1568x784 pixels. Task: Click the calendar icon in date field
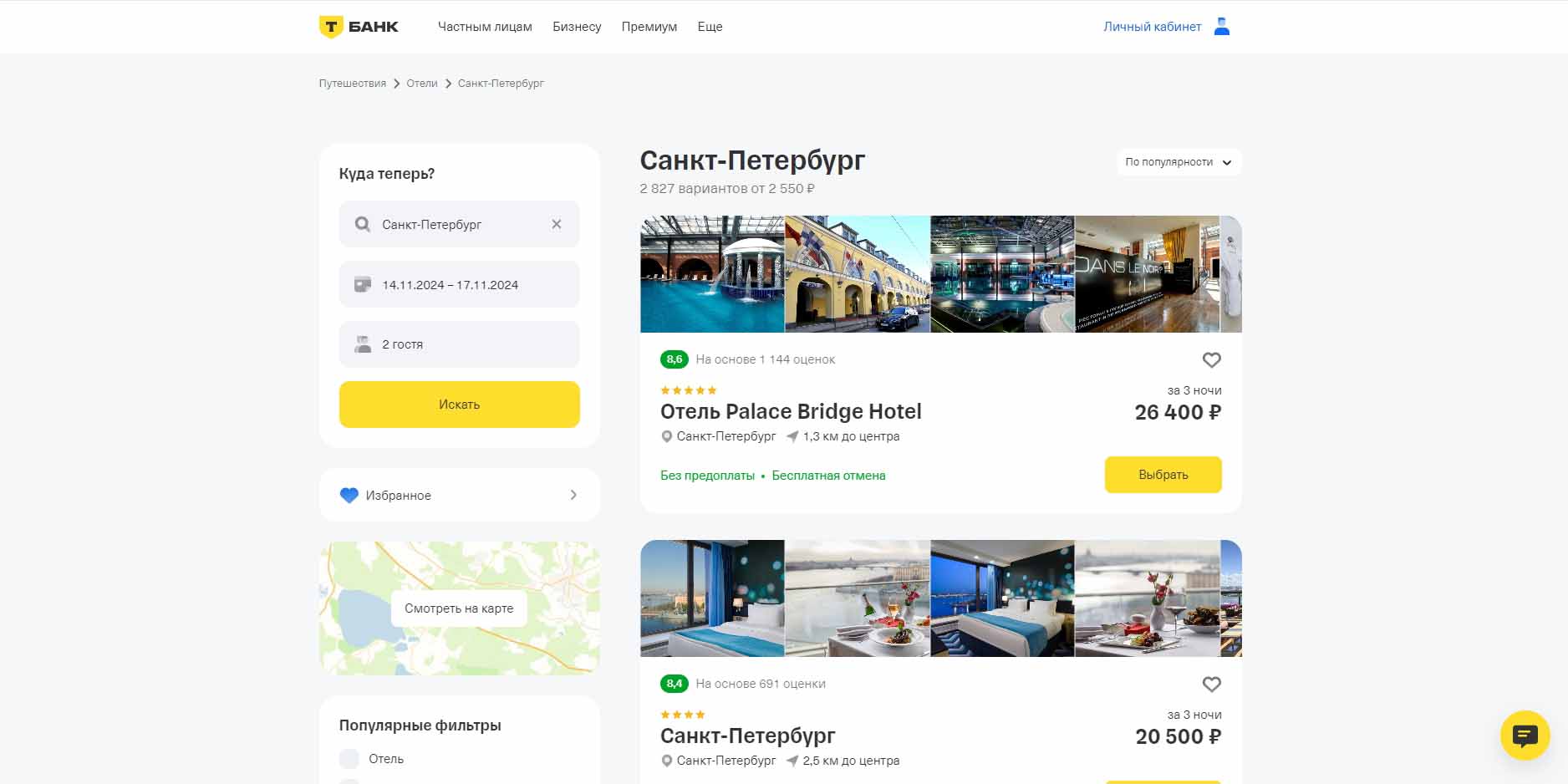click(363, 284)
